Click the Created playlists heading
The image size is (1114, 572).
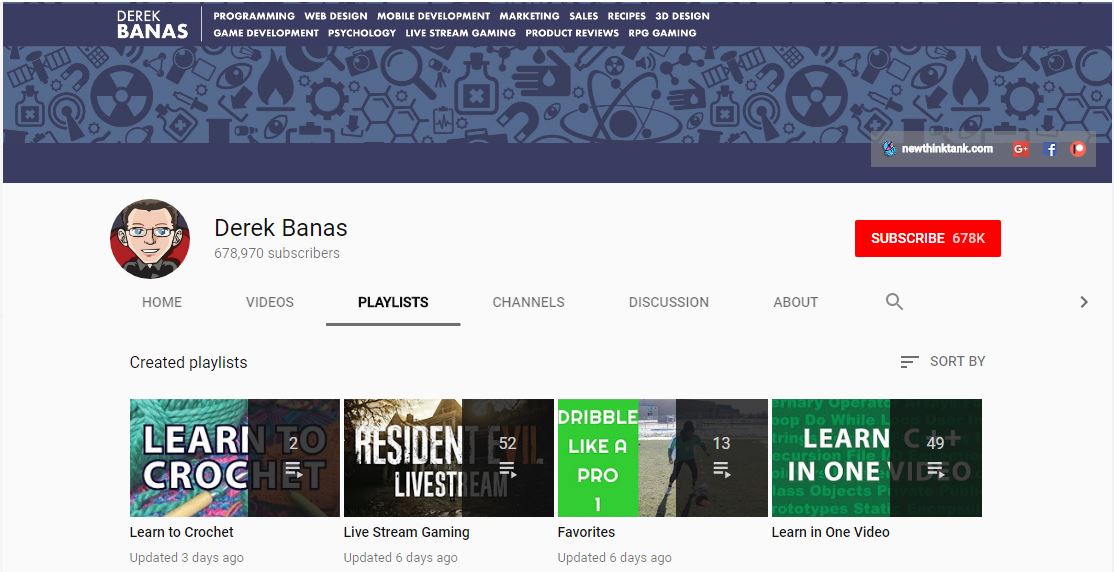point(188,362)
